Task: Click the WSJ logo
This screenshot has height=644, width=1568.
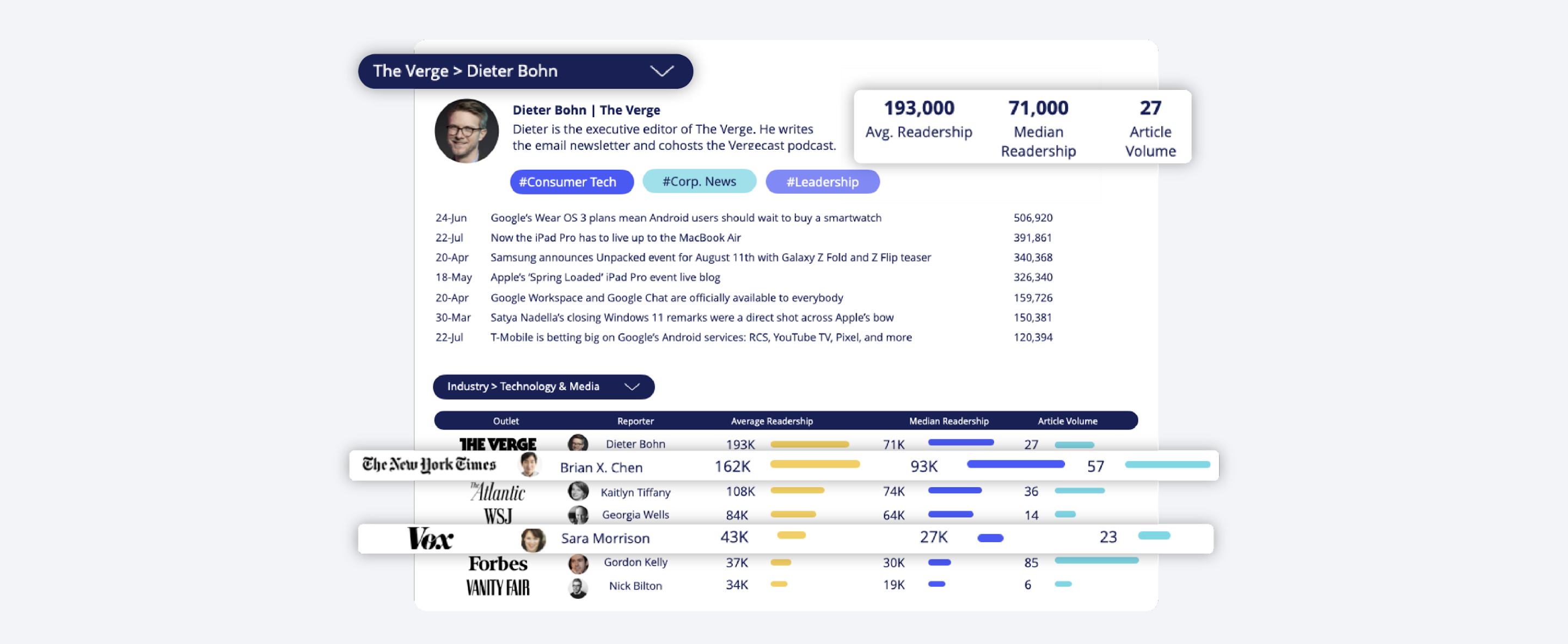Action: point(497,516)
